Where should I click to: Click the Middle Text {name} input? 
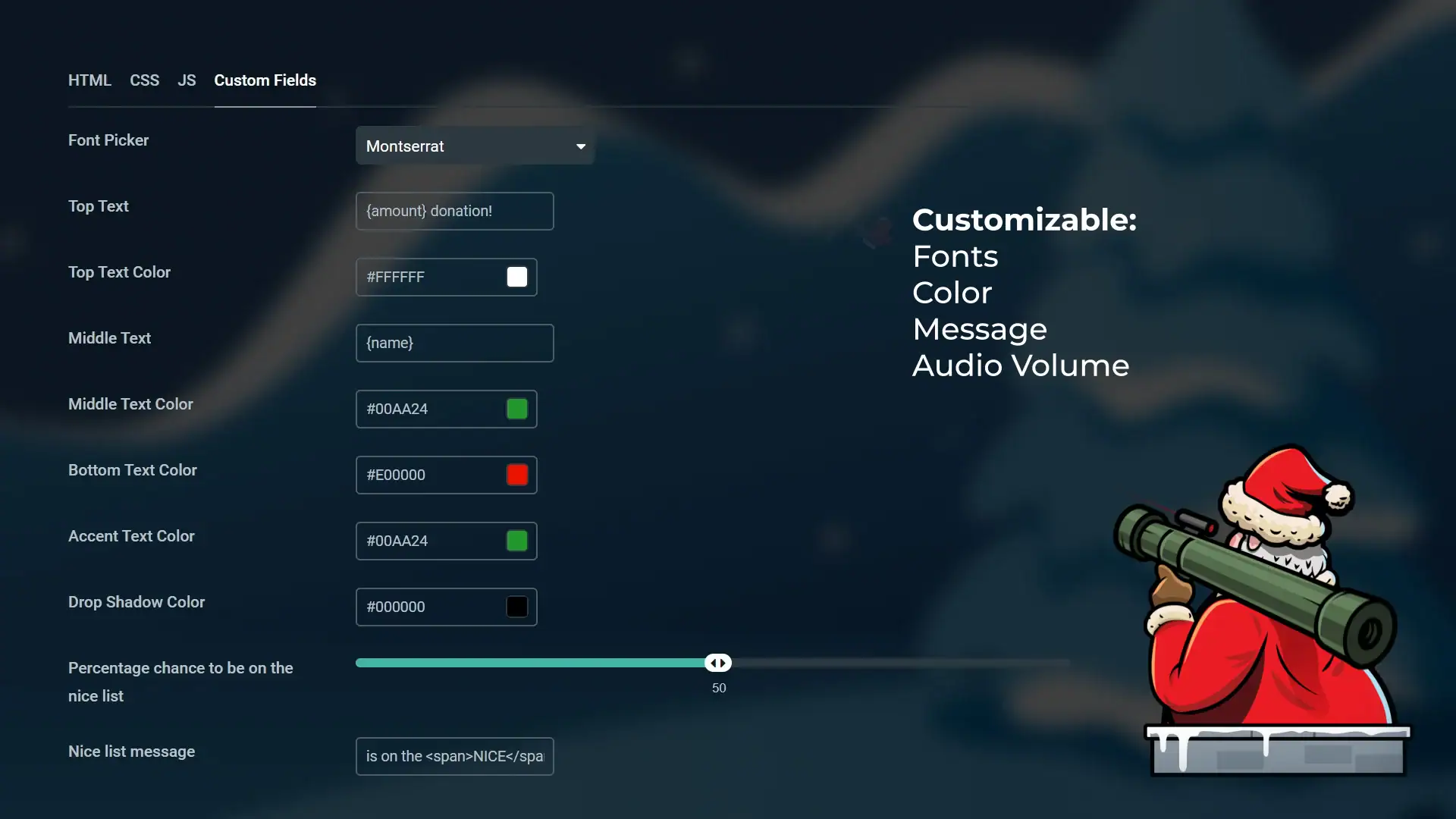(454, 343)
